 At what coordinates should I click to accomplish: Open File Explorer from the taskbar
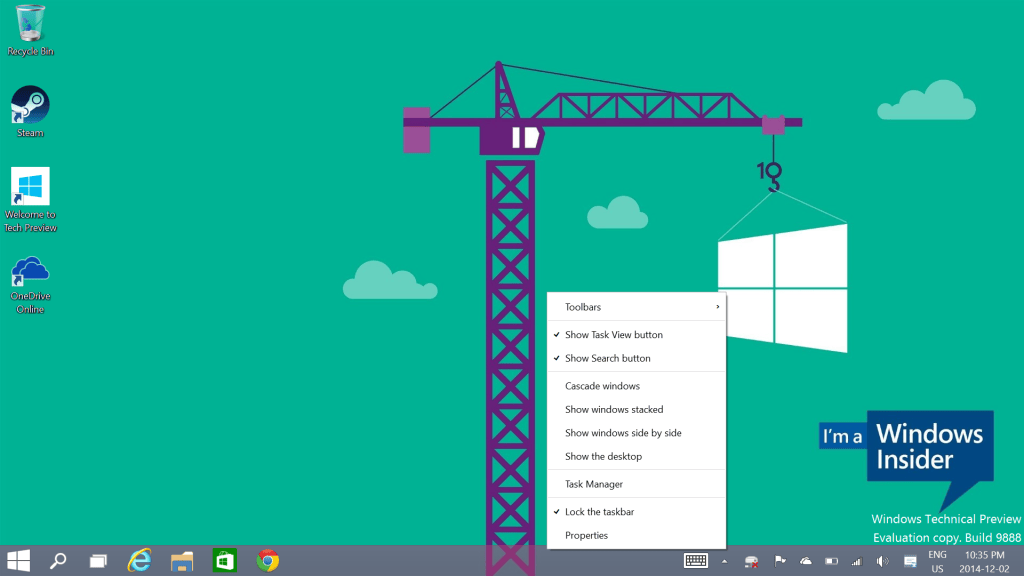click(x=182, y=560)
